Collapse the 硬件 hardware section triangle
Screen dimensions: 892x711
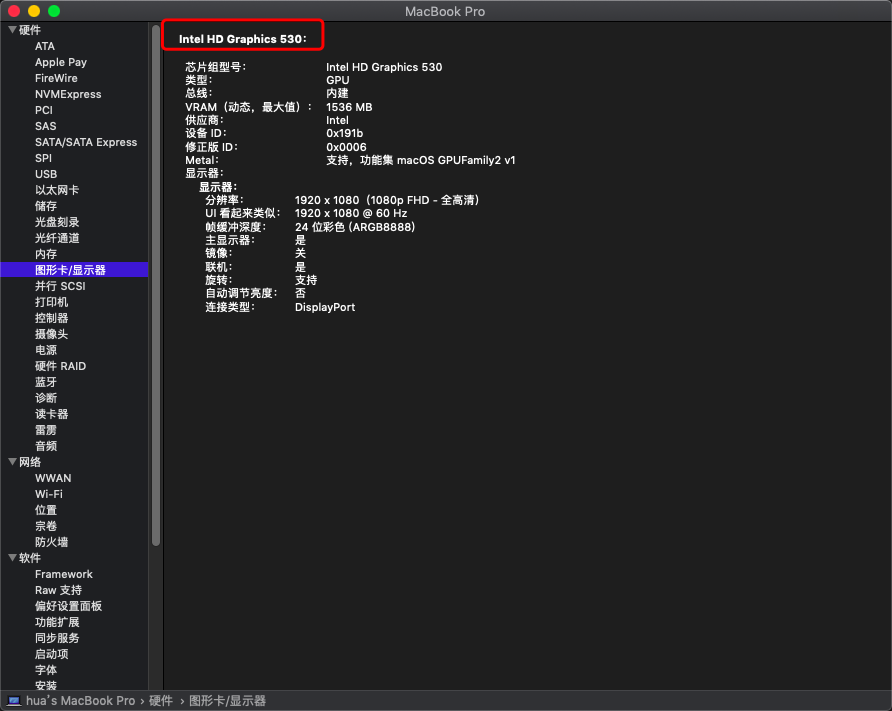pyautogui.click(x=12, y=30)
